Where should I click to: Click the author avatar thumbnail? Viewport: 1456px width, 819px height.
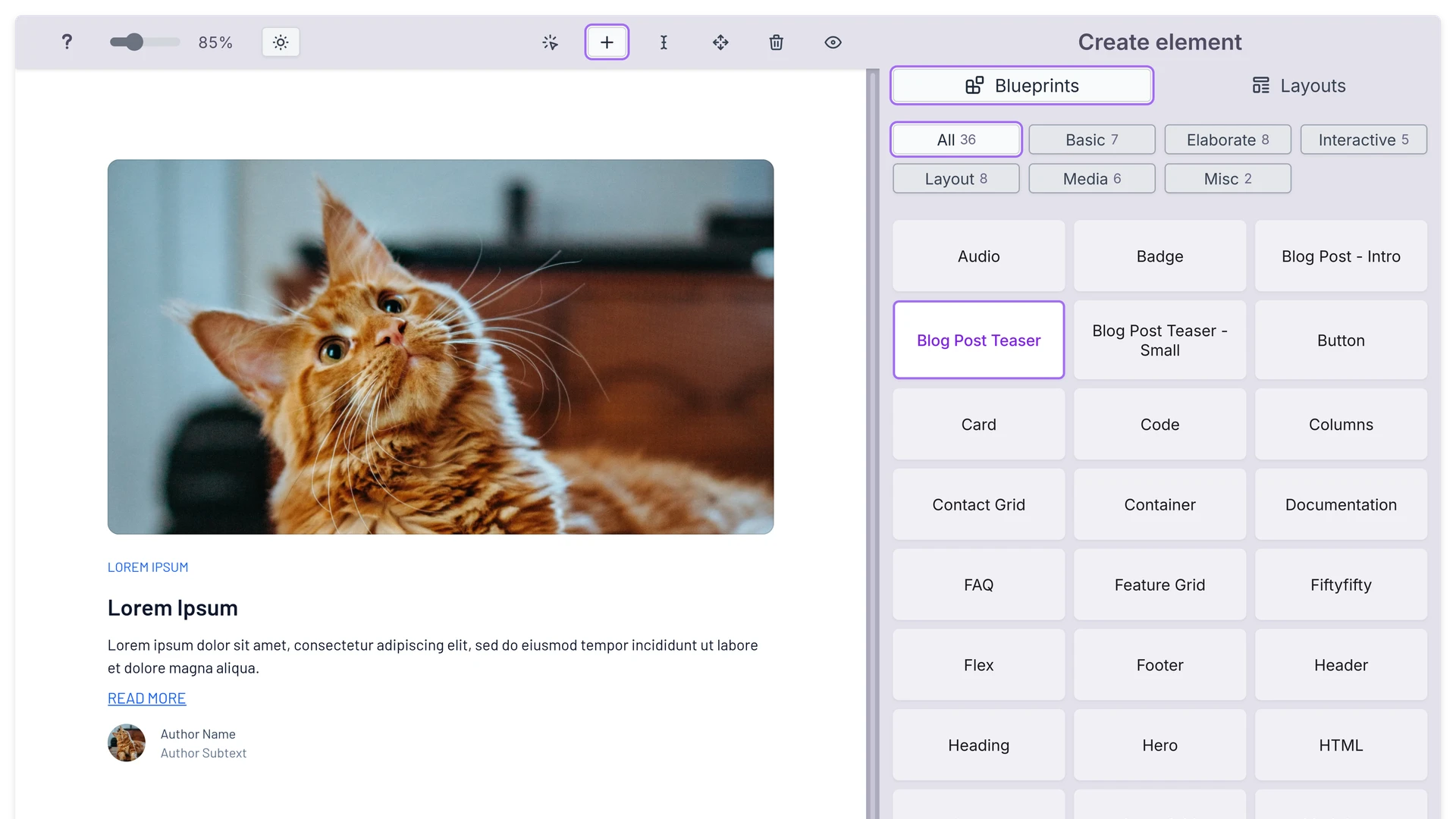[x=127, y=743]
